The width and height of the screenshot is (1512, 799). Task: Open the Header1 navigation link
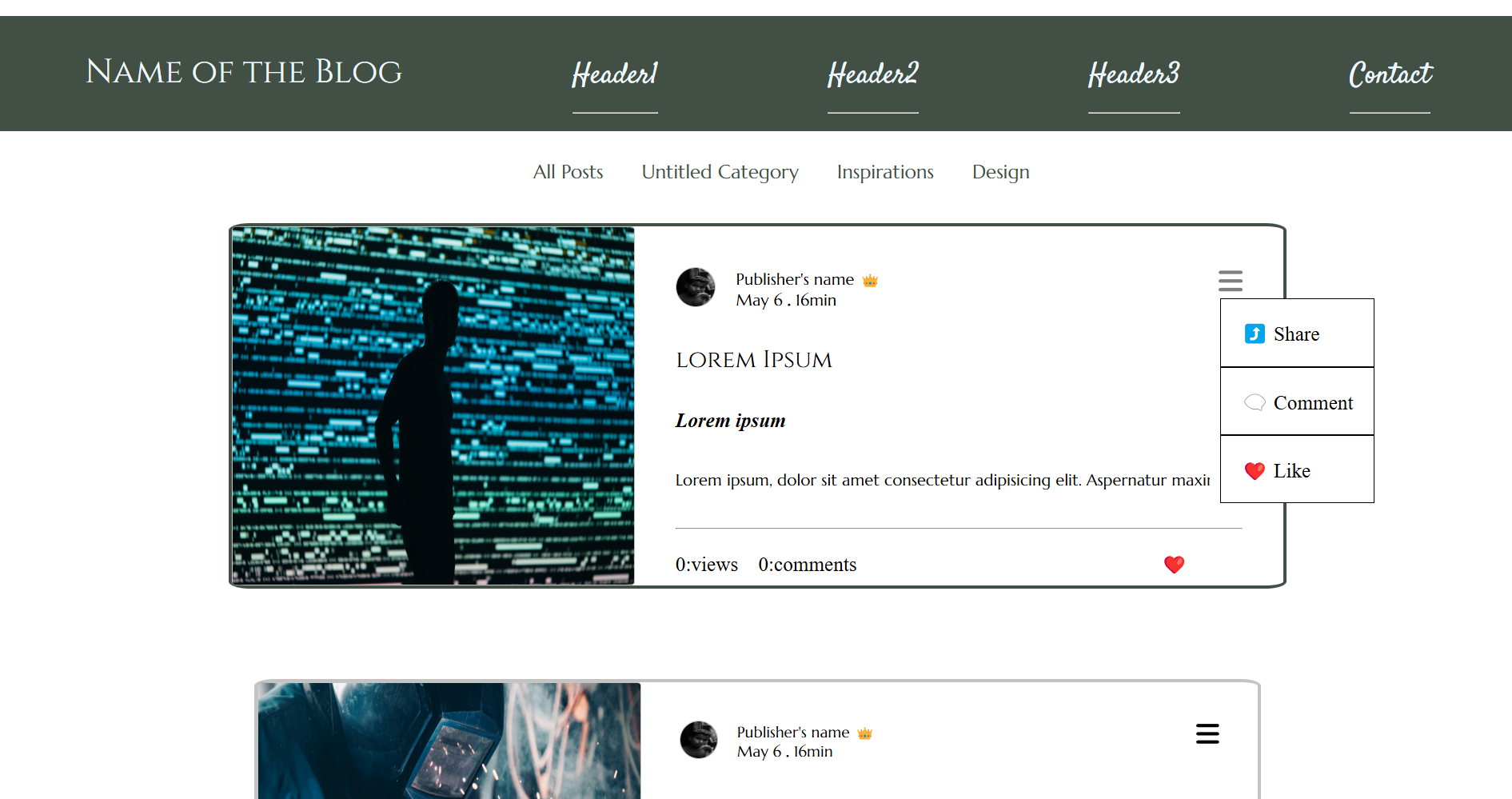click(x=615, y=74)
